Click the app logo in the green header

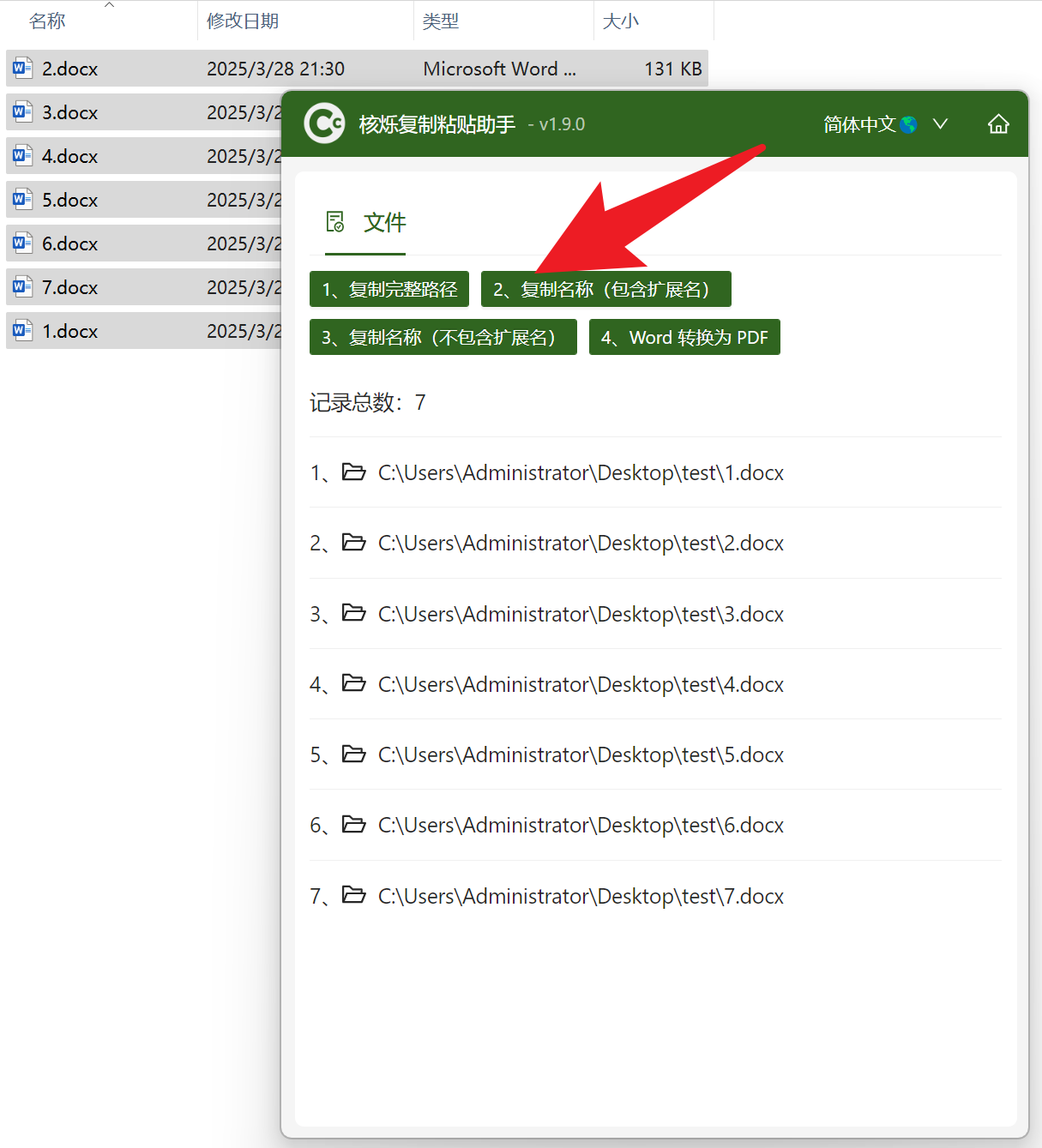click(x=325, y=124)
